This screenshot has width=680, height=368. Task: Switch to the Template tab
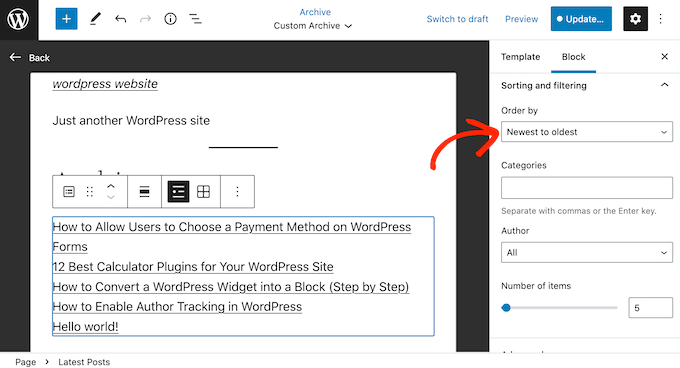(x=520, y=57)
